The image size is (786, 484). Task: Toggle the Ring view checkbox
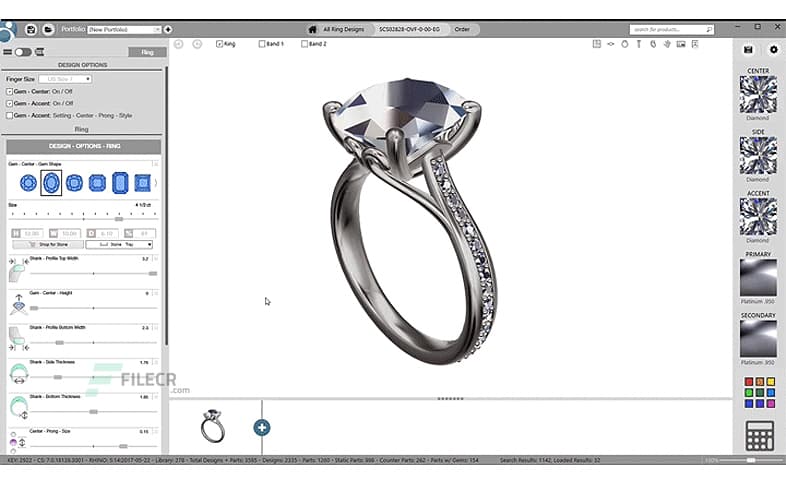click(x=219, y=44)
